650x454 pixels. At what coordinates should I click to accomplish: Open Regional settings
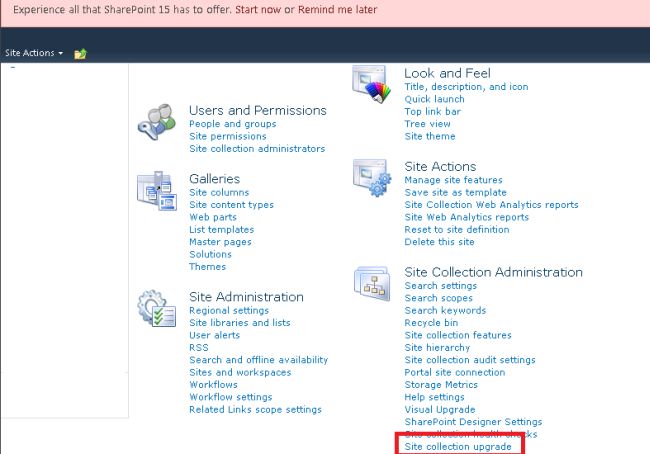[x=229, y=311]
